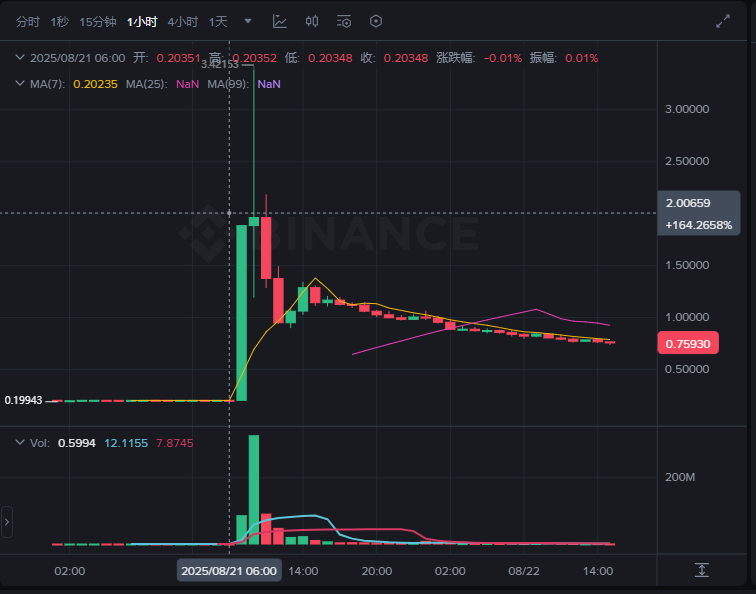Screen dimensions: 756x594
Task: Click the MA(99) NaN value
Action: (x=269, y=84)
